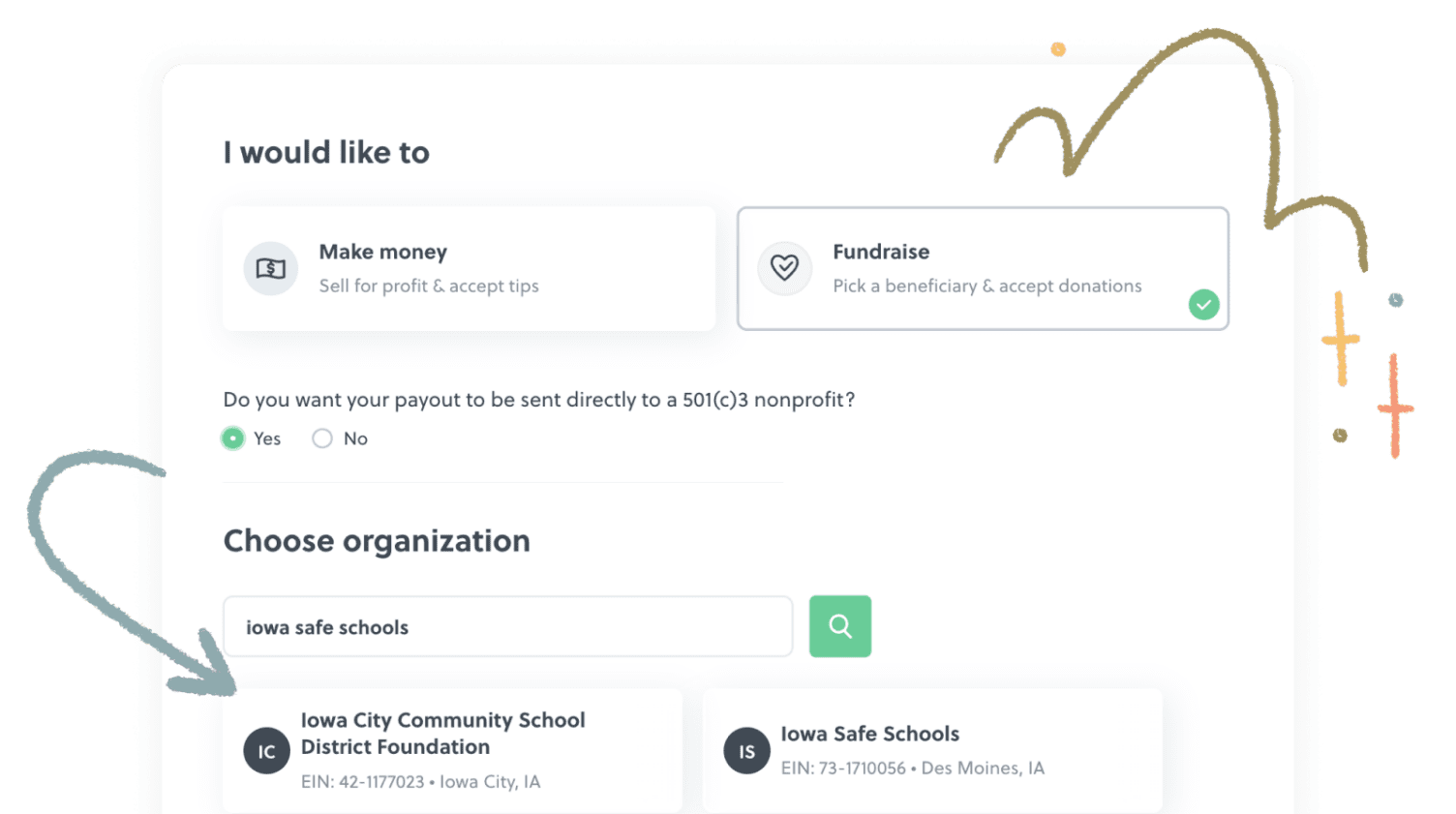Click the organization search field

[x=507, y=626]
